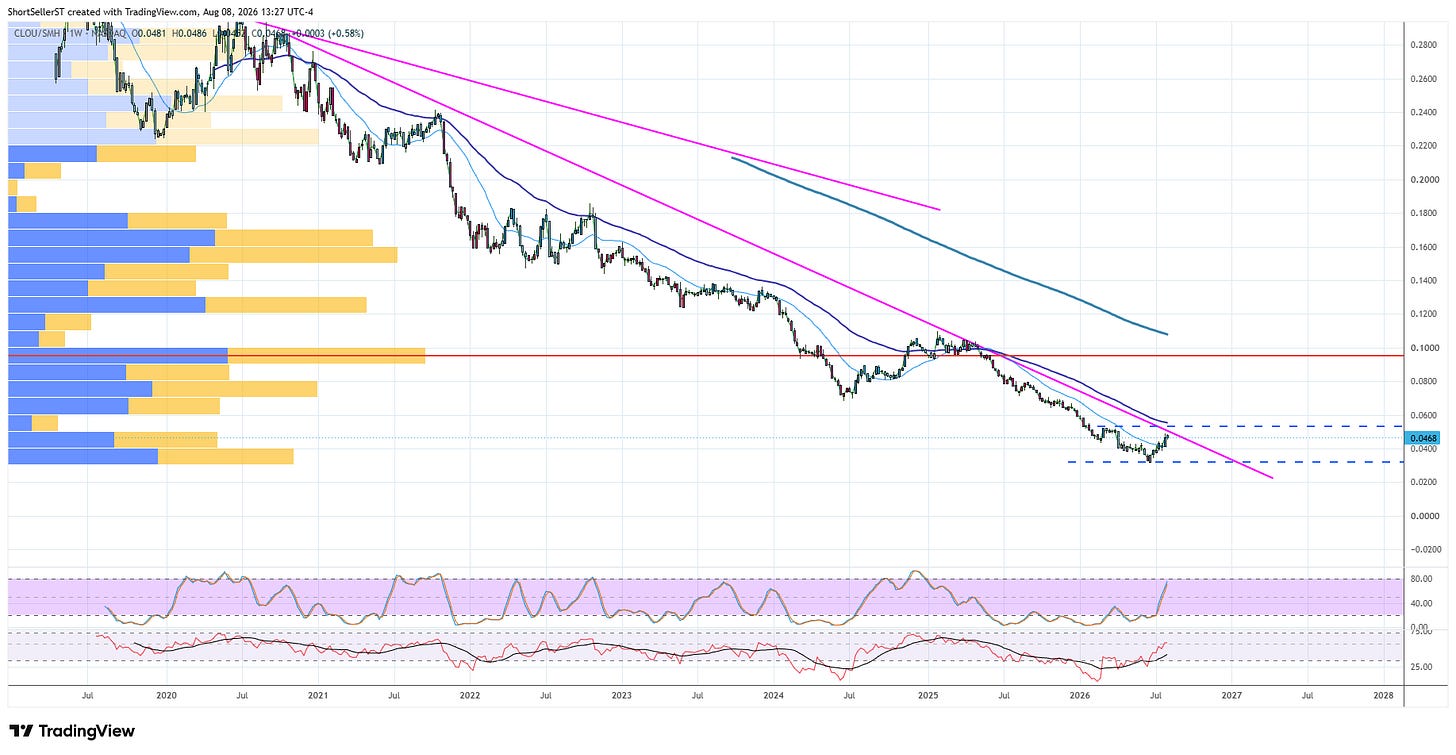Click the 0.2400 price axis label
This screenshot has height=755, width=1456.
pos(1423,113)
